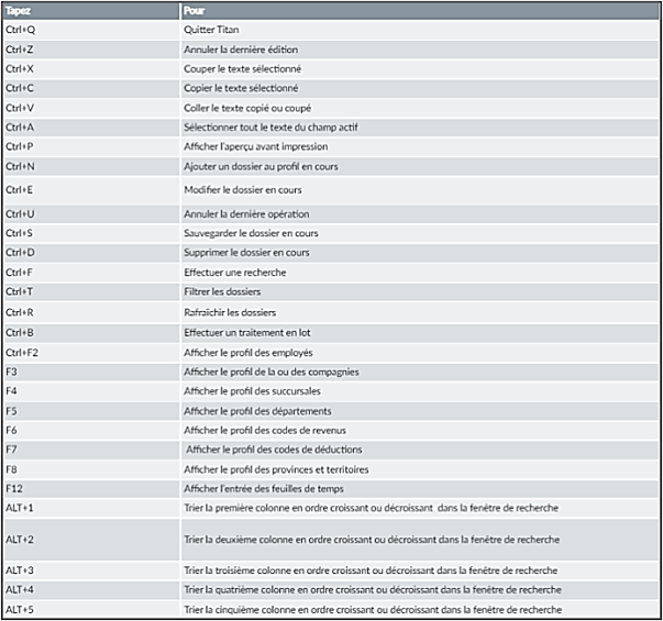The image size is (663, 621).
Task: Select the 'Ctrl+V' shortcut cell
Action: point(91,108)
